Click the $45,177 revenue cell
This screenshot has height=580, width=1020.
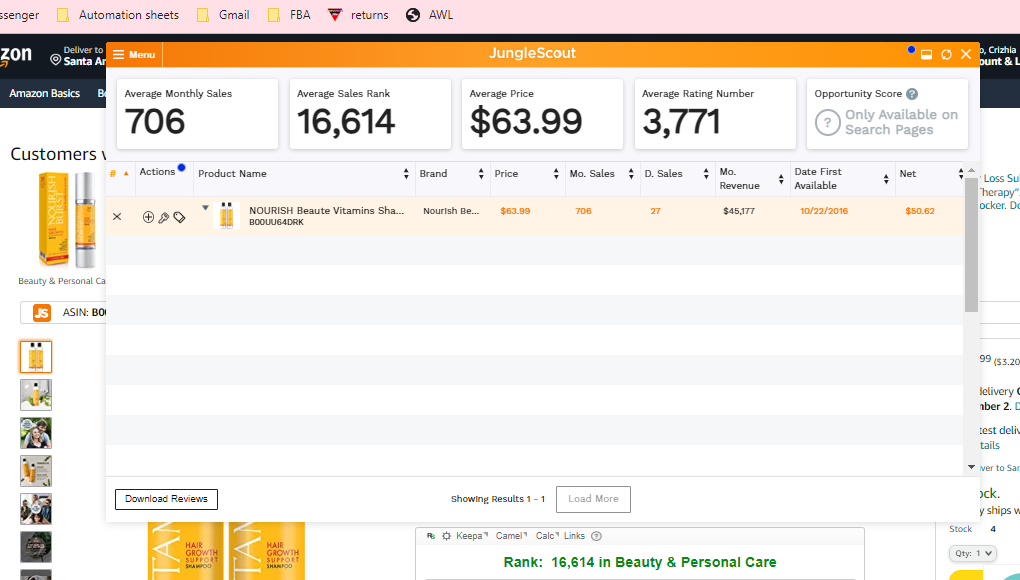pyautogui.click(x=739, y=211)
